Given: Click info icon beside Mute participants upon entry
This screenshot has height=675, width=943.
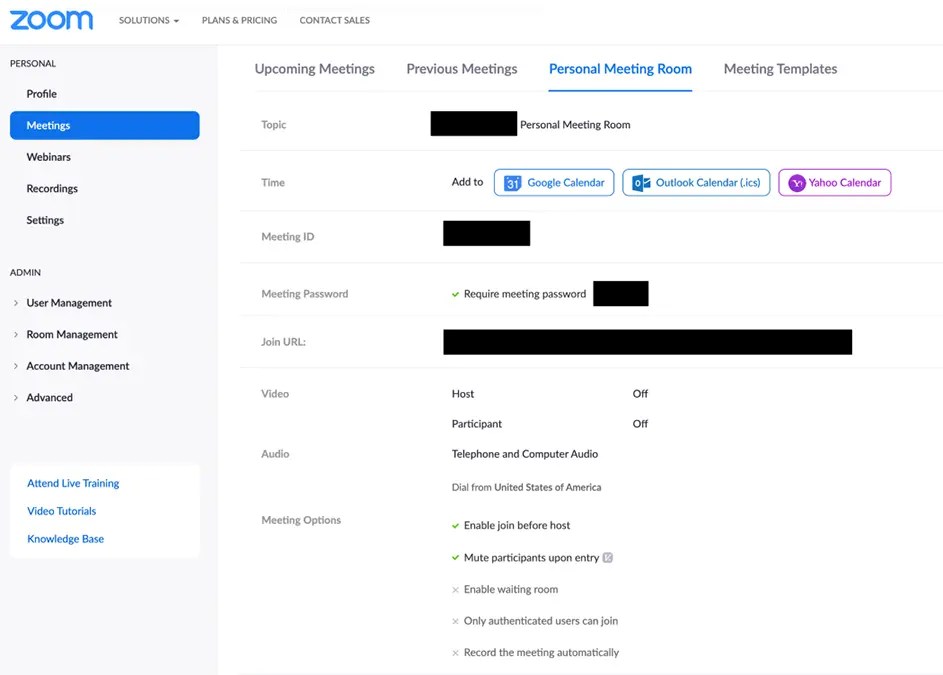Looking at the screenshot, I should pyautogui.click(x=609, y=557).
